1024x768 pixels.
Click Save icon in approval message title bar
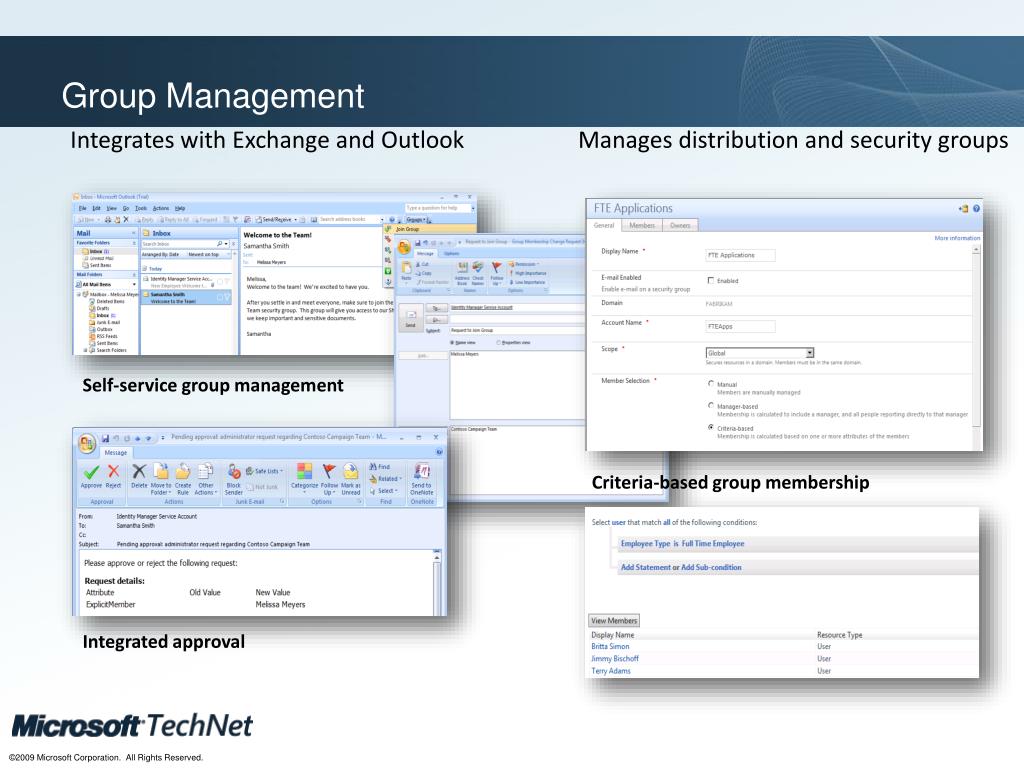click(105, 438)
